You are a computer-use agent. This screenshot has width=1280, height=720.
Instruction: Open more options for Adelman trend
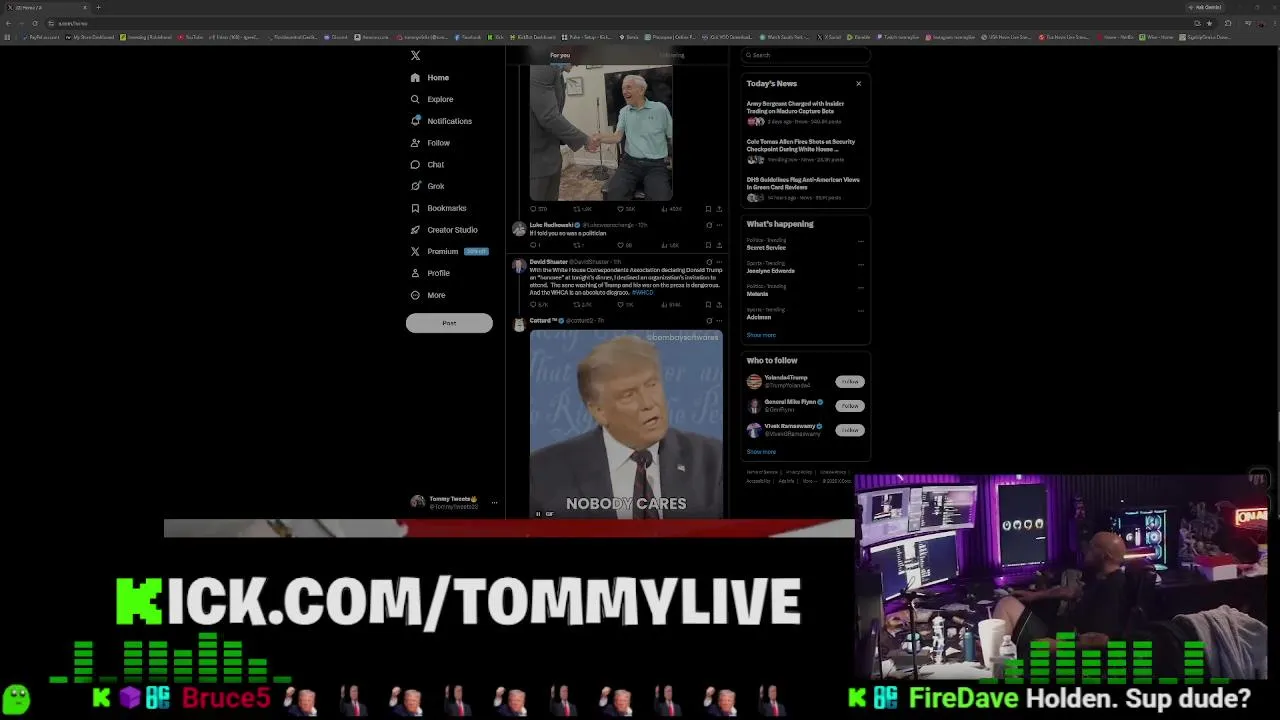click(861, 311)
